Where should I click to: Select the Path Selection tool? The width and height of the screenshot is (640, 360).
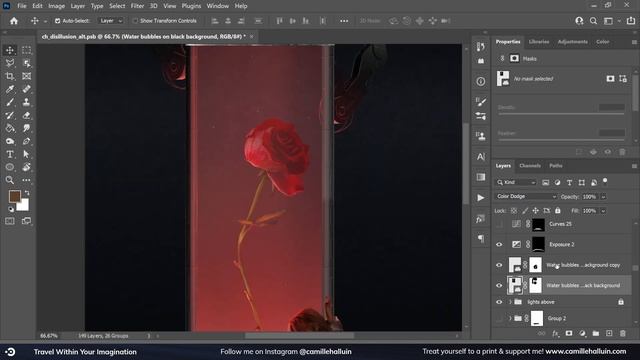point(27,154)
